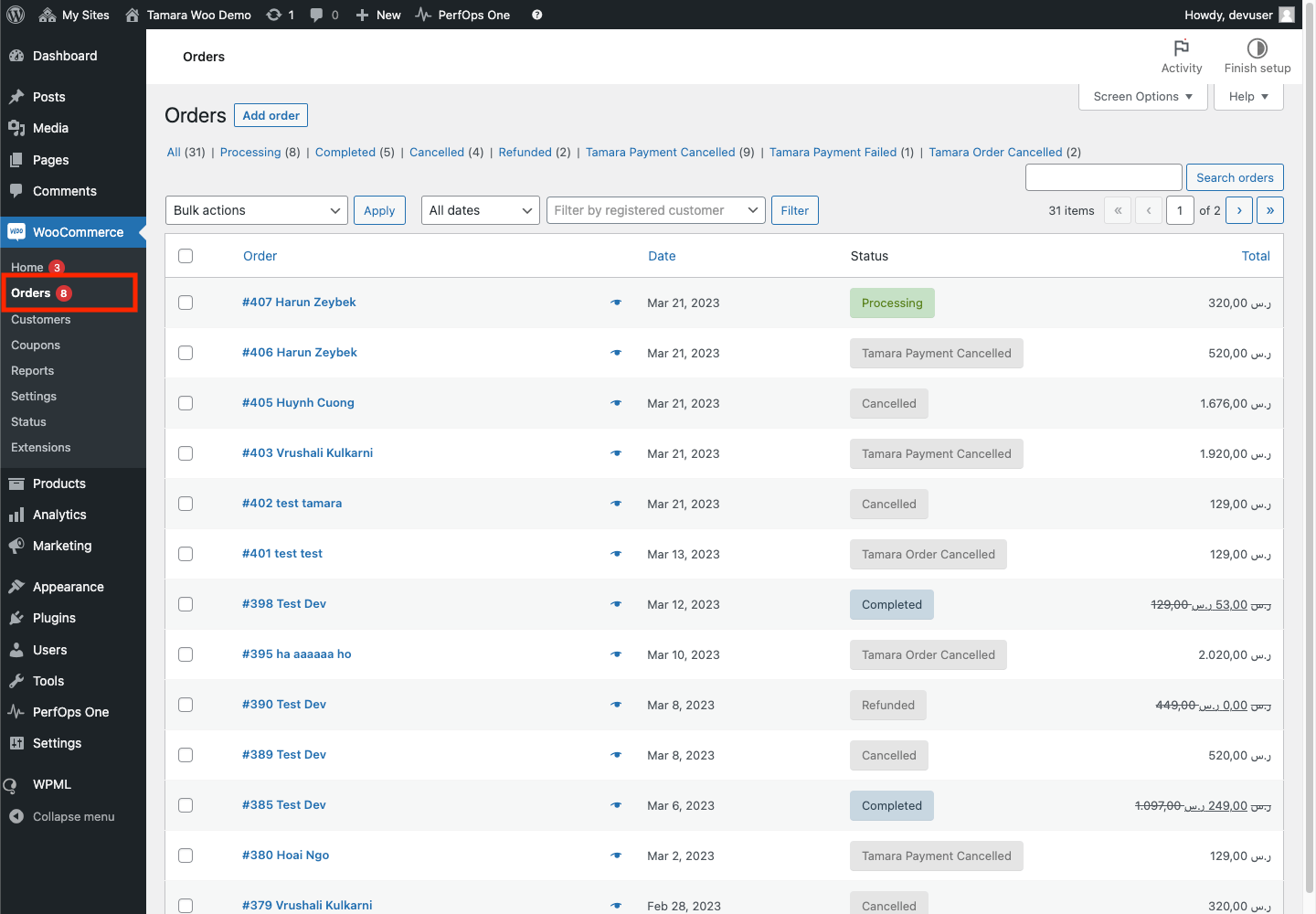Preview order #385 with eye icon
This screenshot has width=1316, height=914.
(x=616, y=805)
